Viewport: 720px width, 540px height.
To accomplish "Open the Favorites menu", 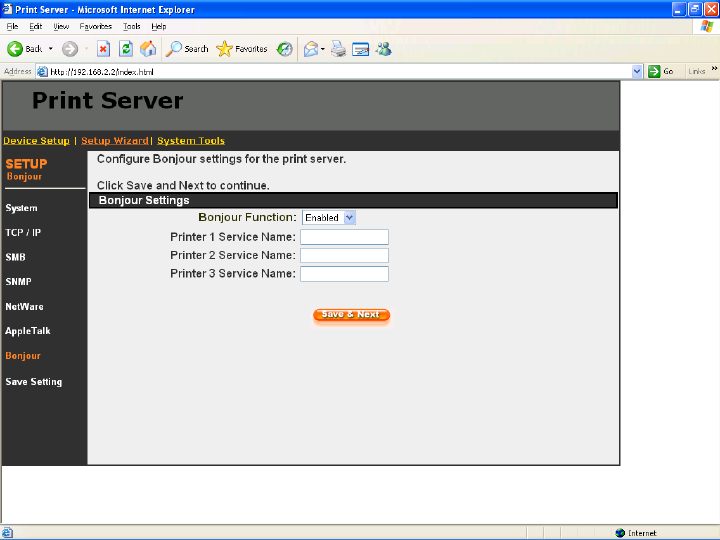I will 96,26.
